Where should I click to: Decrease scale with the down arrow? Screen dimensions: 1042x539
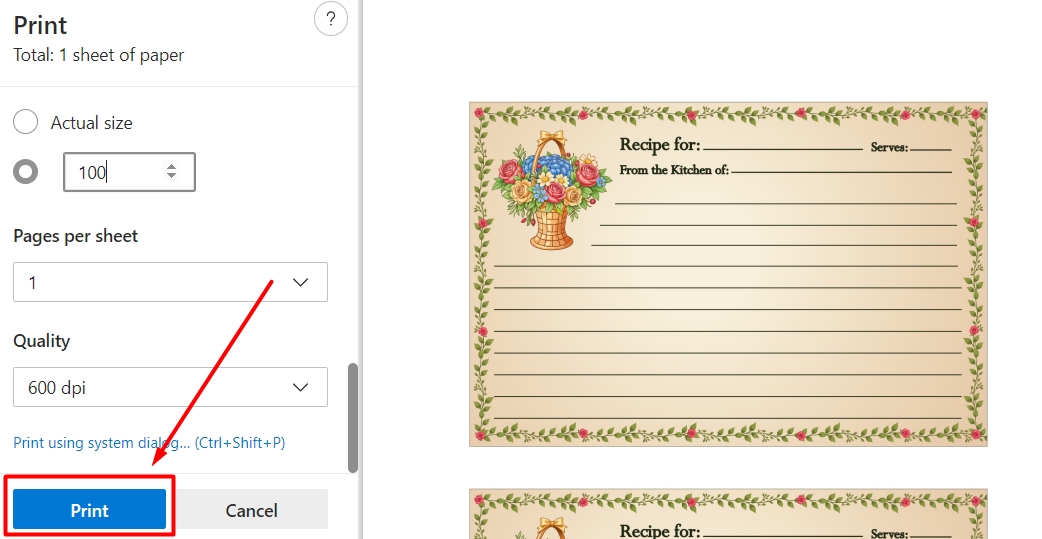pyautogui.click(x=171, y=176)
